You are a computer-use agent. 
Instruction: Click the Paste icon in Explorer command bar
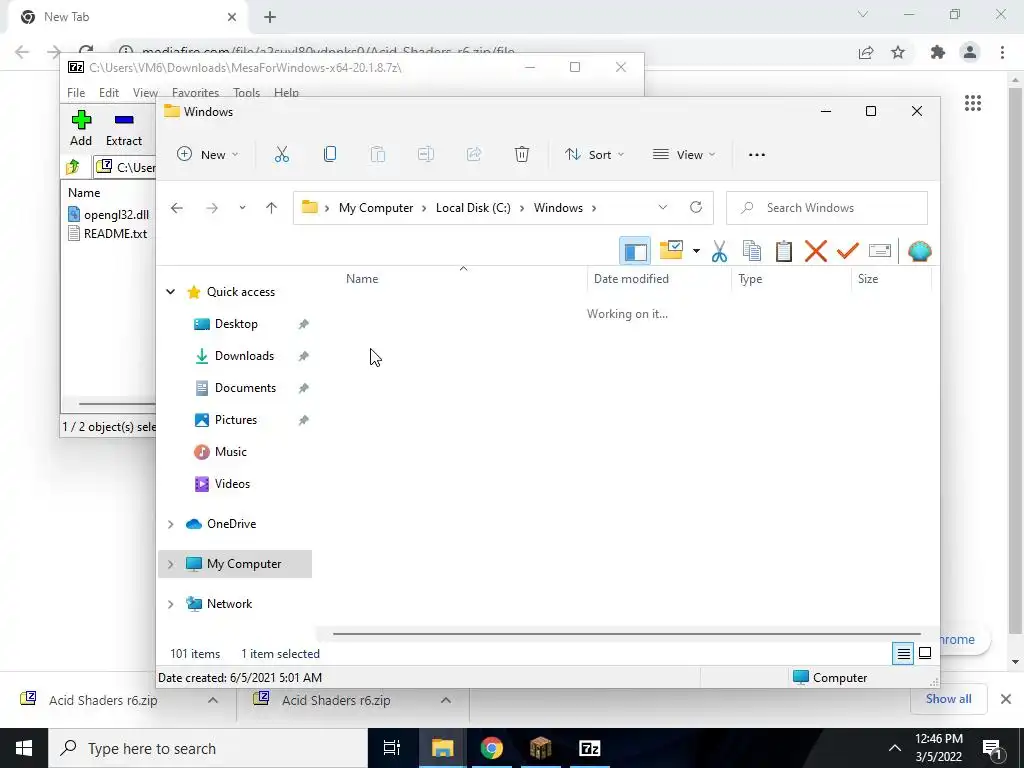(x=377, y=155)
